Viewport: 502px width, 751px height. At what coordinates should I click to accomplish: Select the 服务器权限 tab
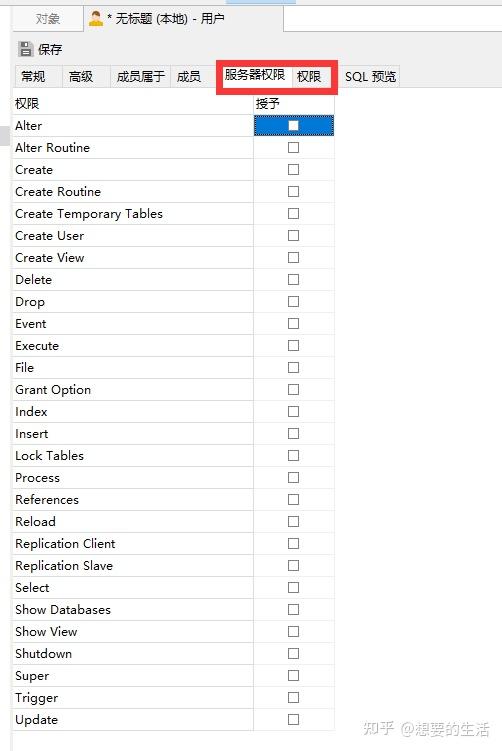coord(255,75)
